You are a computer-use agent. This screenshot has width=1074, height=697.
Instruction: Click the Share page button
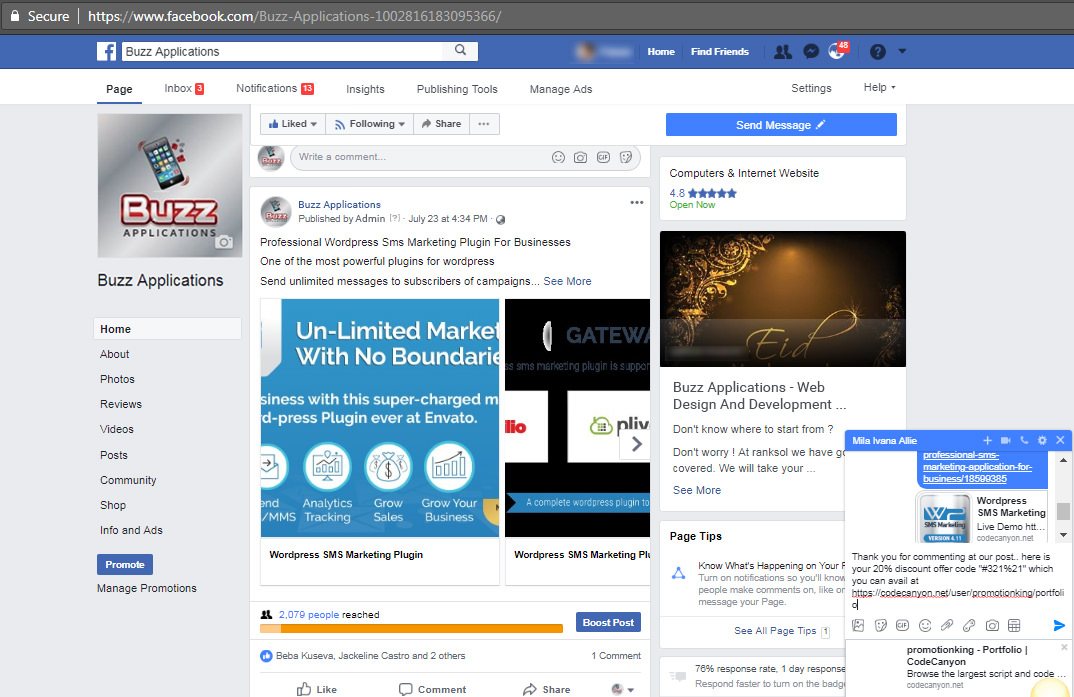click(441, 124)
